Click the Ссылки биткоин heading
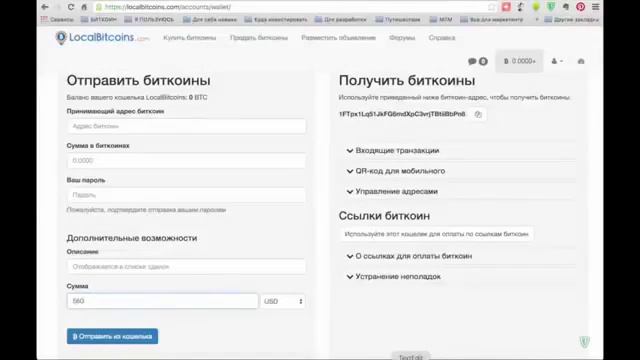 click(384, 216)
